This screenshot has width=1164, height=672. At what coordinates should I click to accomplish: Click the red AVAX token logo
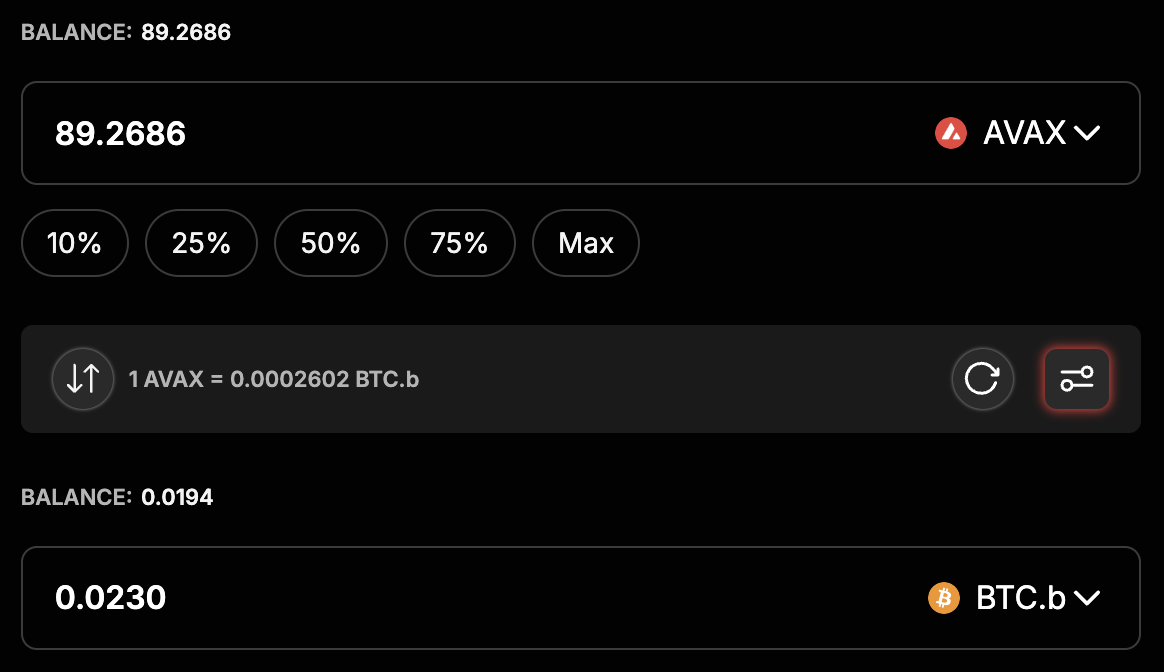pos(950,133)
